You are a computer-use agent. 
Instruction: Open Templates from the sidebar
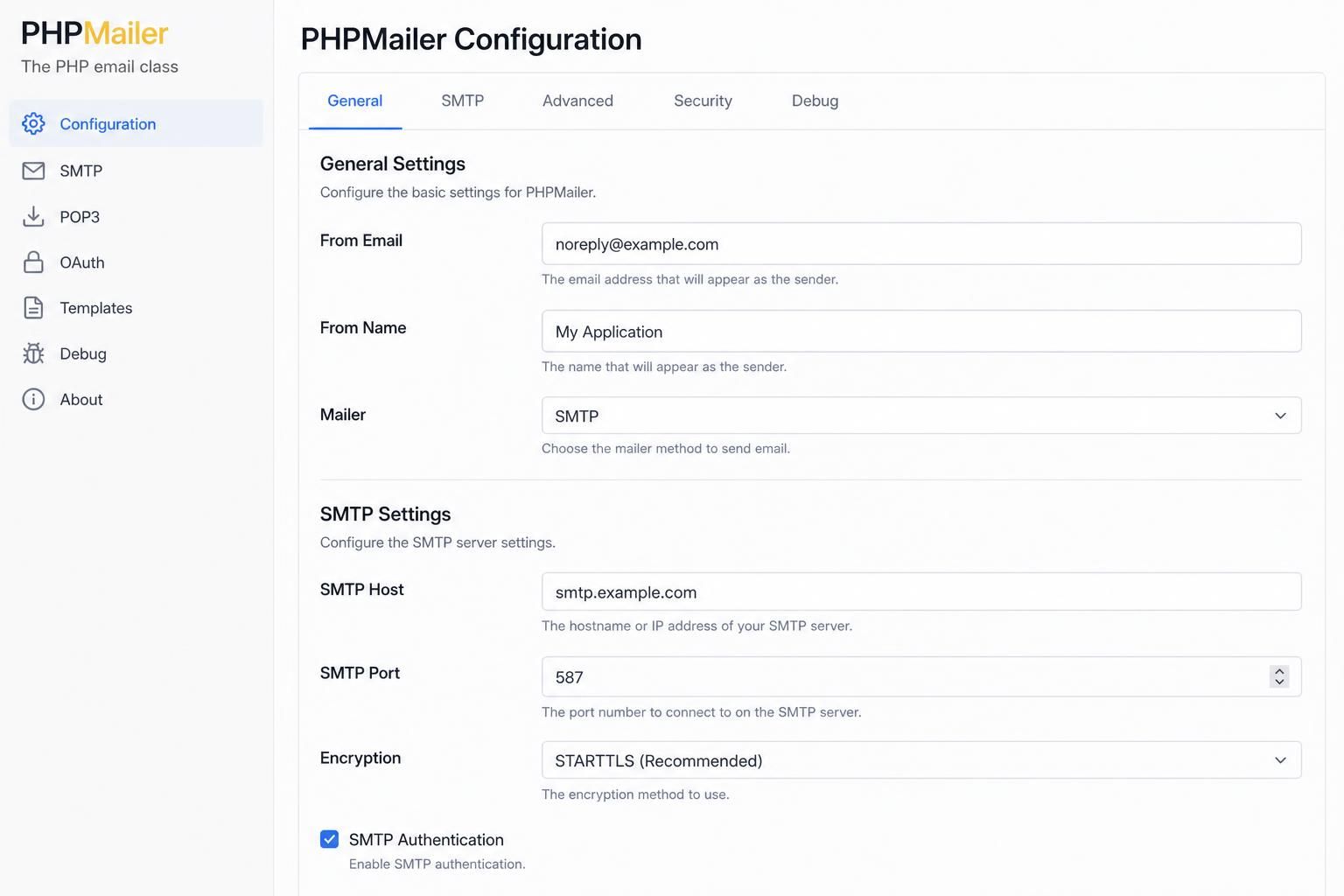136,307
